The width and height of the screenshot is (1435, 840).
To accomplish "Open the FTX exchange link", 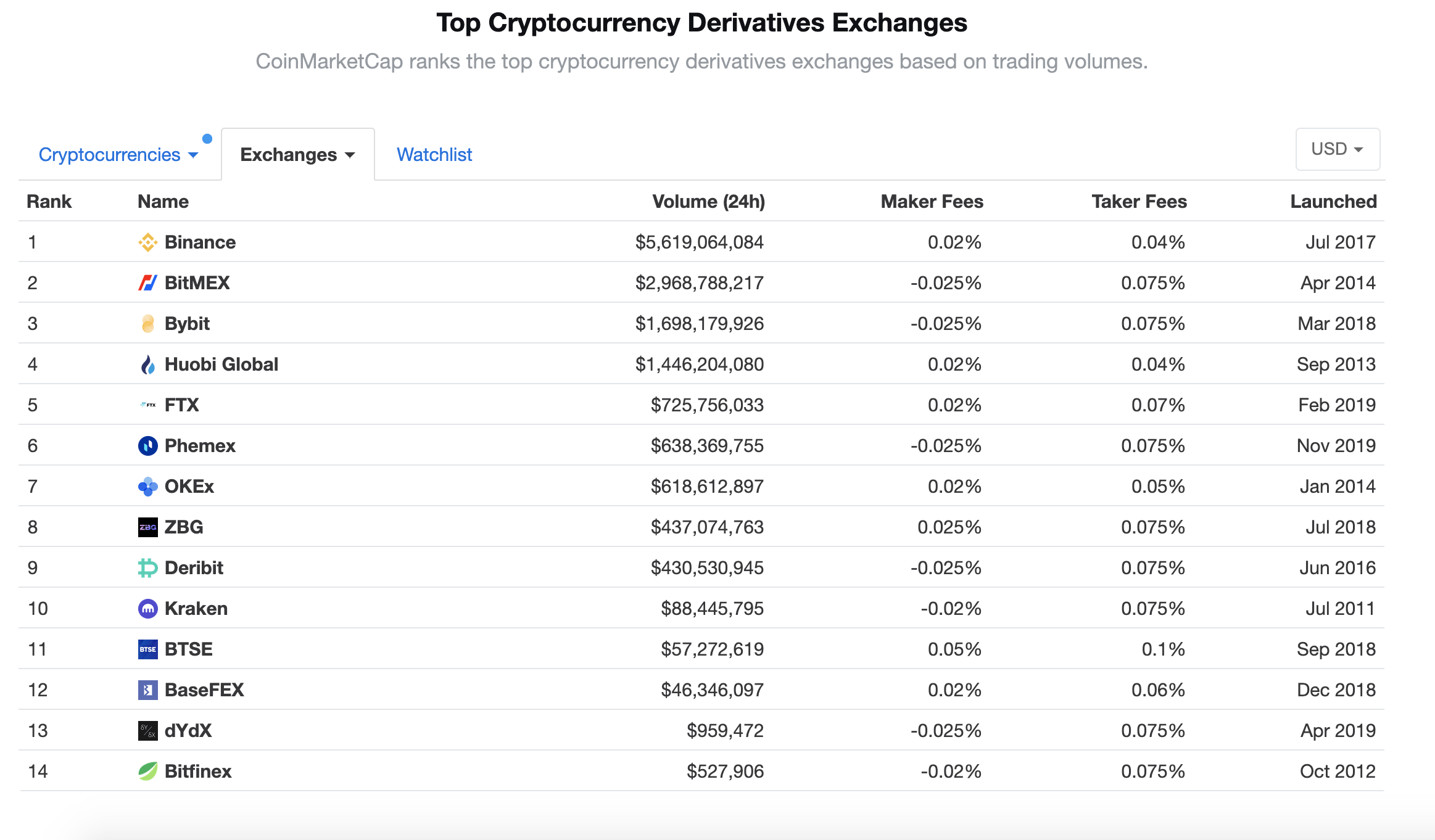I will [181, 405].
